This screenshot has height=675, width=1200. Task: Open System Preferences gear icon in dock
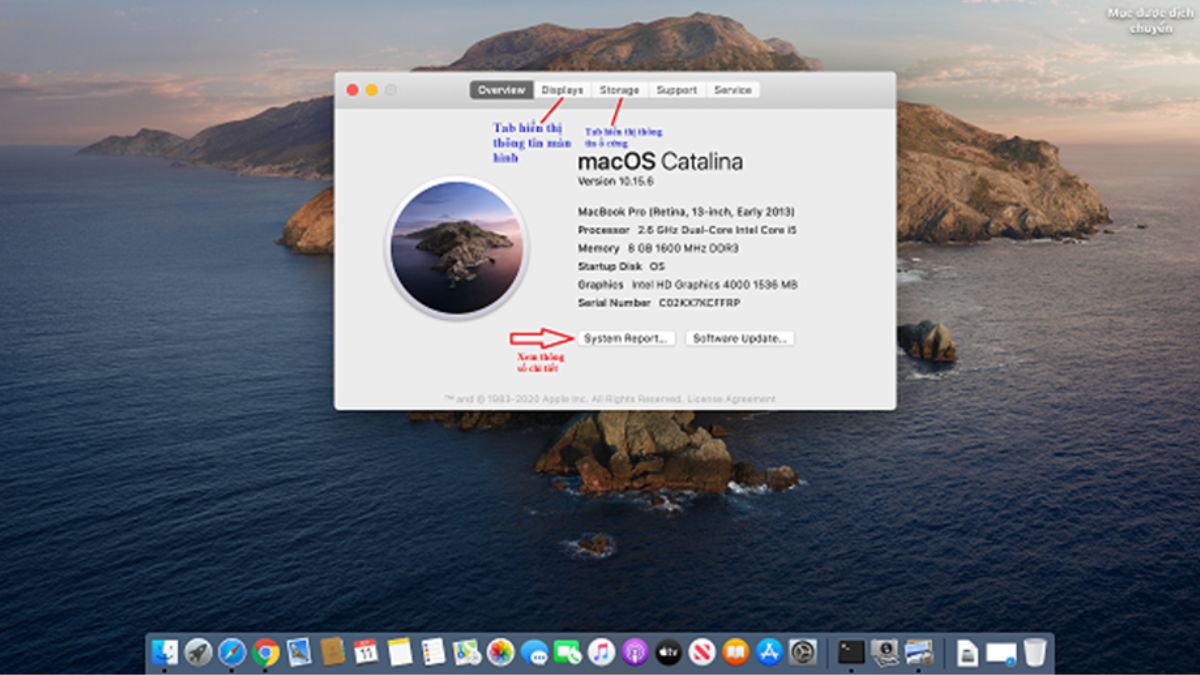click(x=802, y=653)
